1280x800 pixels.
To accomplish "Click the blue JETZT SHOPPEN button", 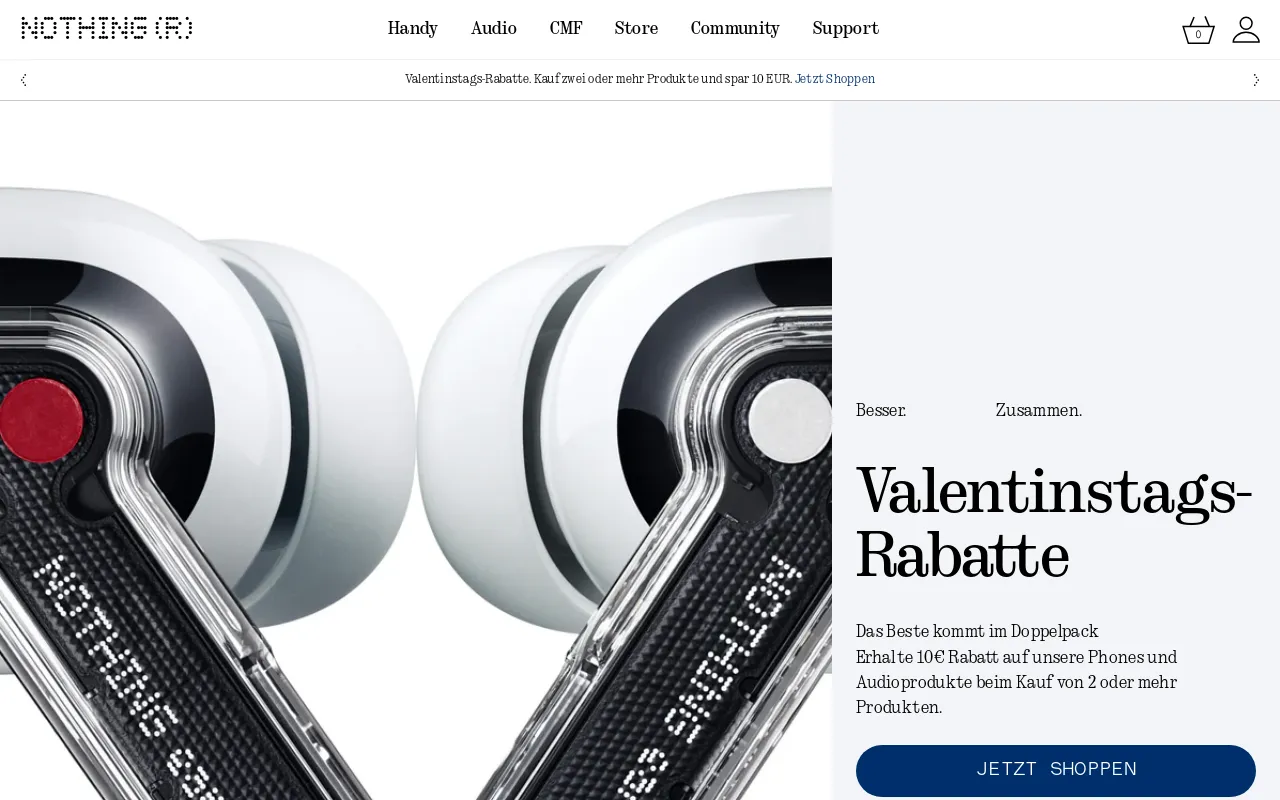I will click(1056, 770).
